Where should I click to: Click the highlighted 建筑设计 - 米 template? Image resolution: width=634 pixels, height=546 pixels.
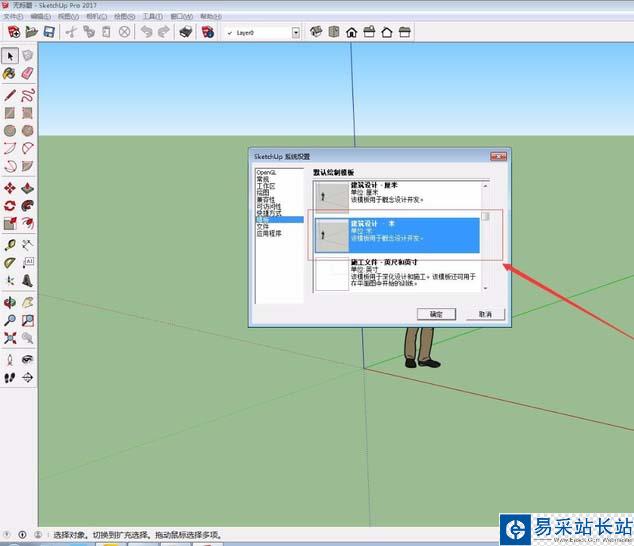pyautogui.click(x=397, y=235)
